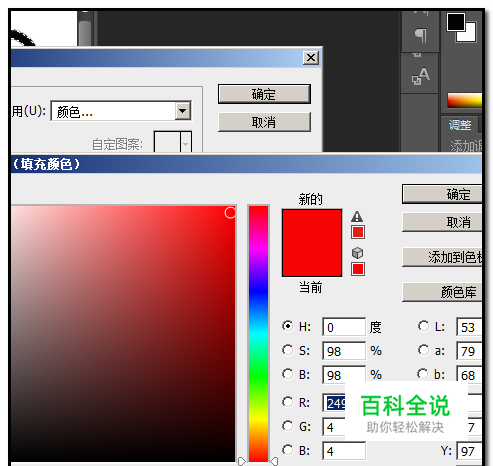
Task: Switch to the 调整 adjustments tab
Action: [460, 125]
